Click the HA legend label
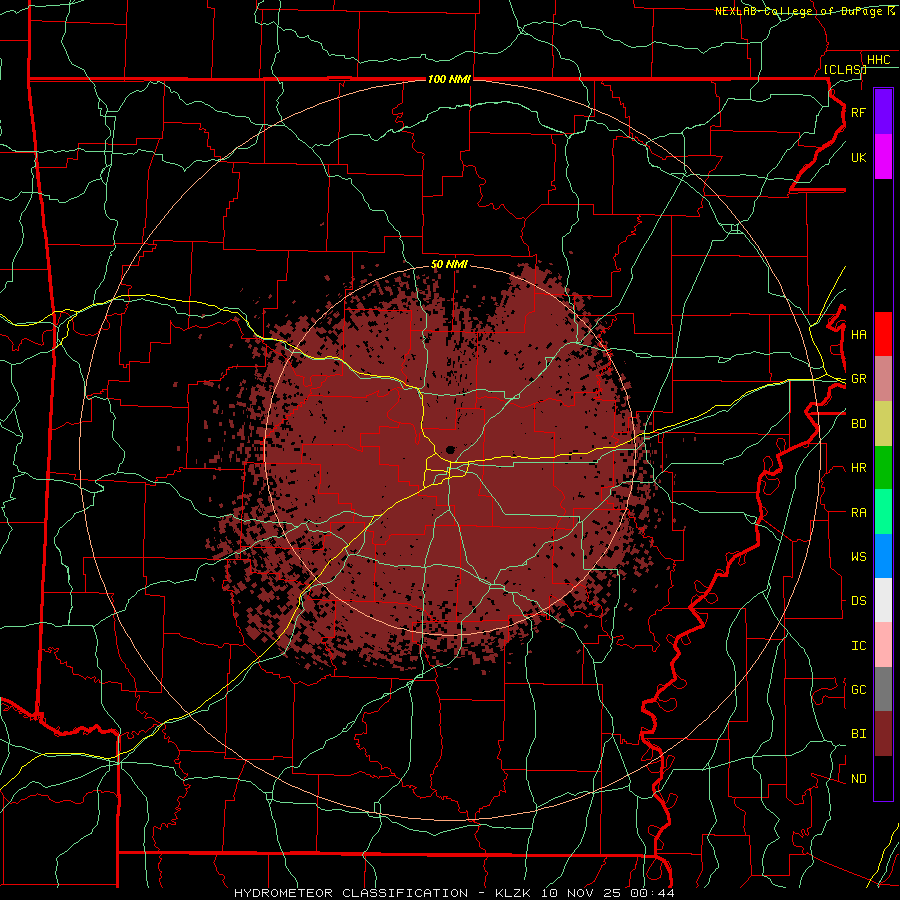 858,335
